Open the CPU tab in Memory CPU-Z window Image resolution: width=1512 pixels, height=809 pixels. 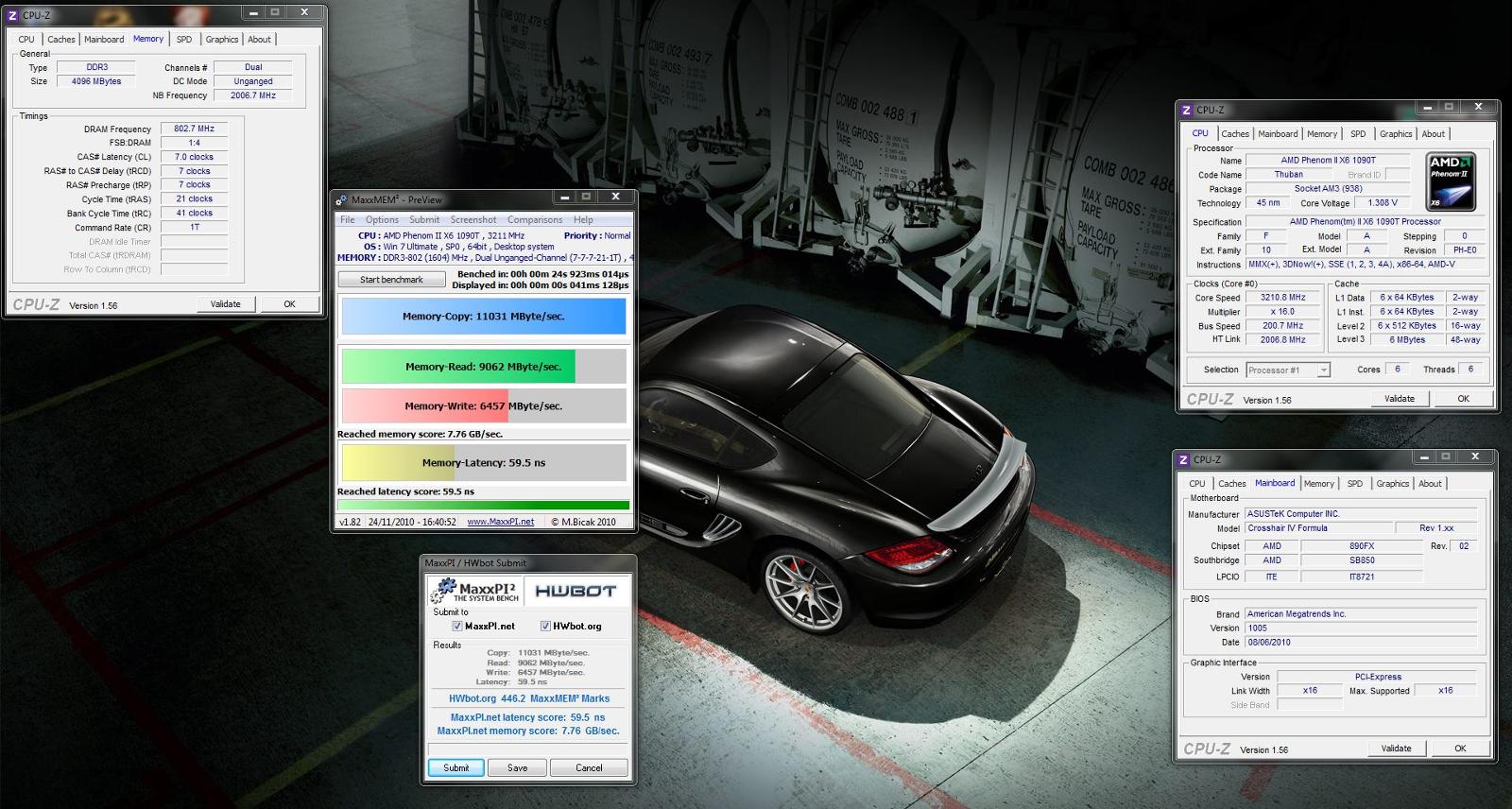(26, 39)
